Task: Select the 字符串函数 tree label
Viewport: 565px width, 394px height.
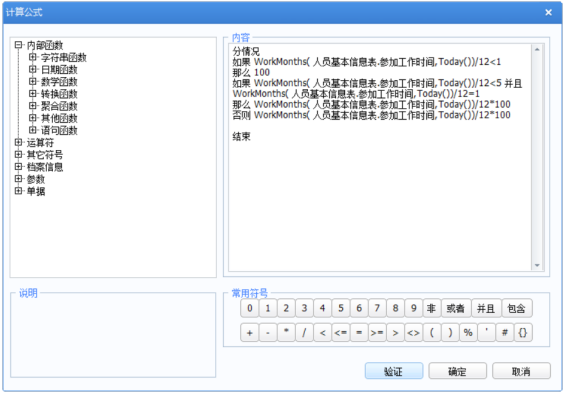Action: (64, 57)
